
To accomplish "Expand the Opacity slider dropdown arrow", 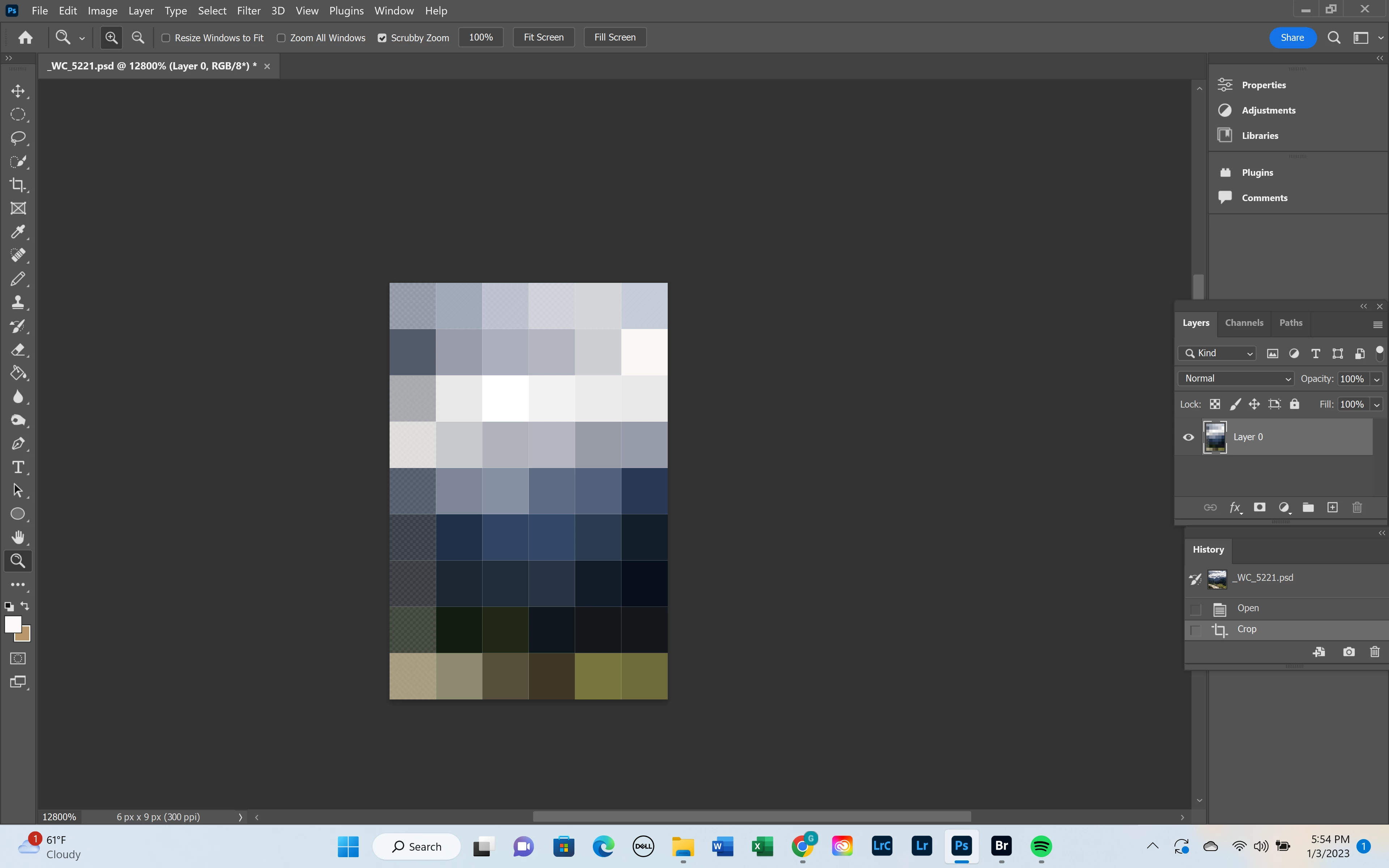I will [x=1376, y=379].
